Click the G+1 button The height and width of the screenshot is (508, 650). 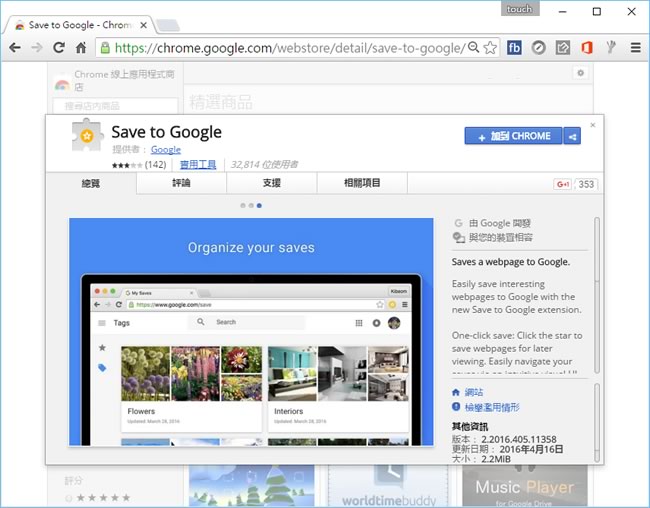pyautogui.click(x=563, y=184)
